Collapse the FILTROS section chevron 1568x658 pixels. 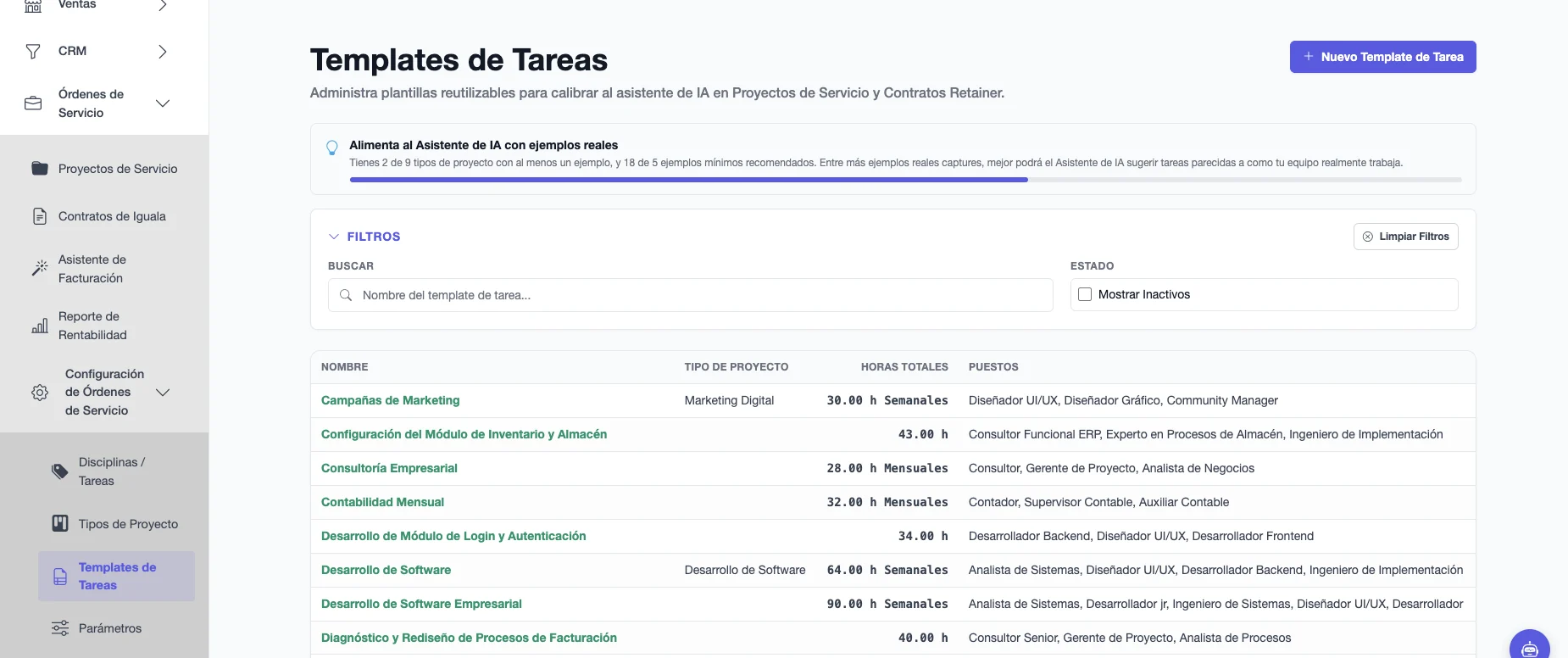(x=334, y=237)
